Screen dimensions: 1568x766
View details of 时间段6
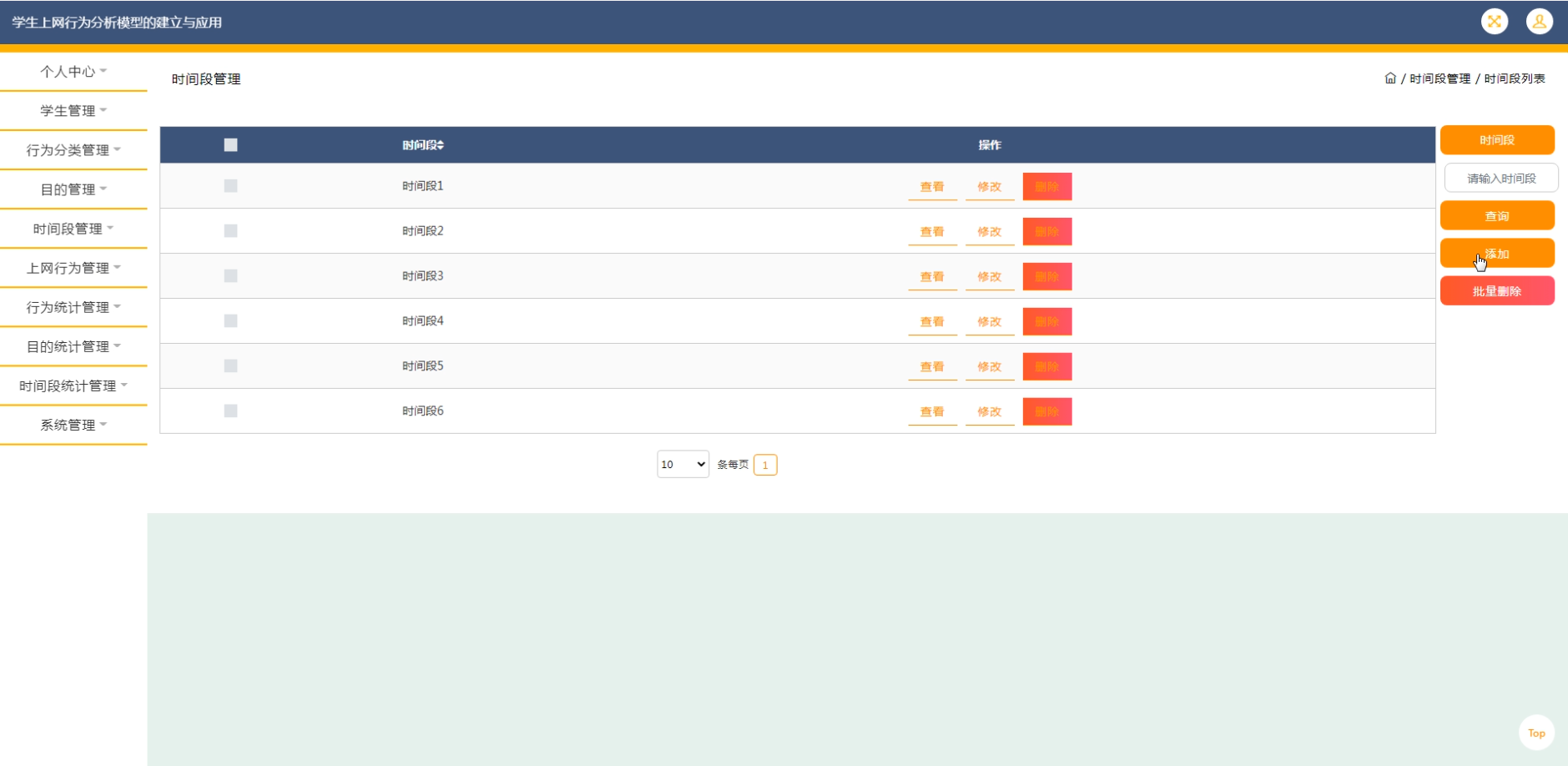[932, 412]
